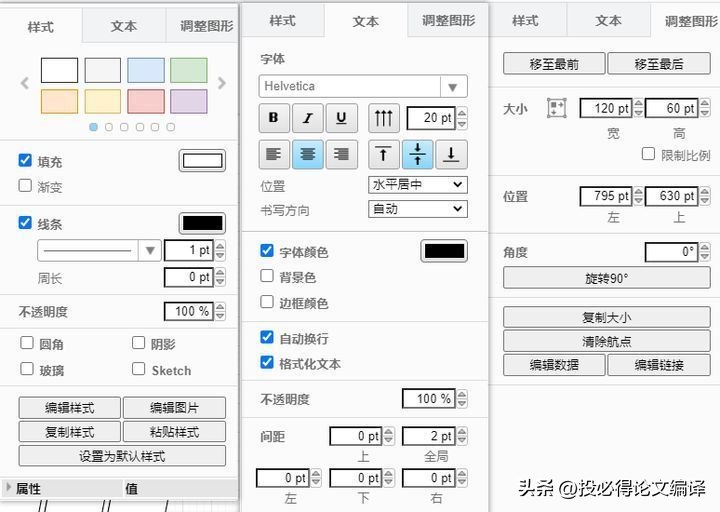
Task: Click the line width 1 pt stepper
Action: coord(220,251)
